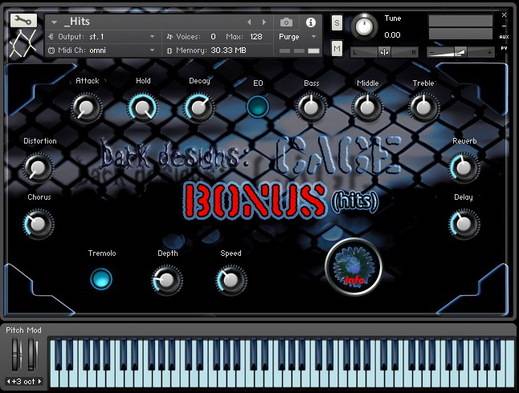Click the Treble EQ knob
The width and height of the screenshot is (519, 393).
tap(424, 107)
